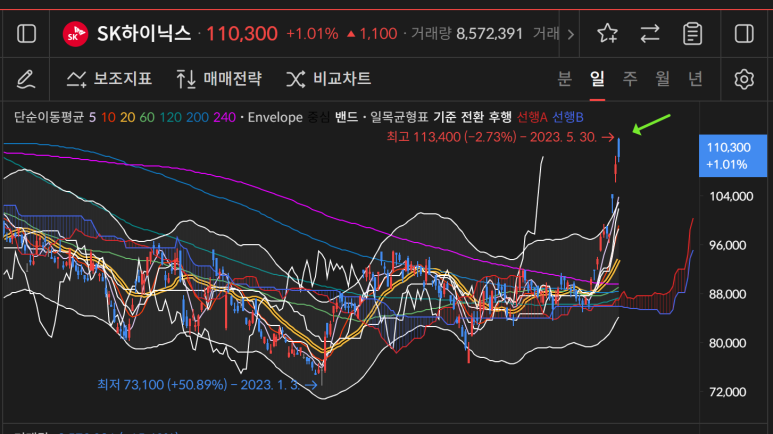
Task: Click the 104,000 price axis label
Action: 731,196
